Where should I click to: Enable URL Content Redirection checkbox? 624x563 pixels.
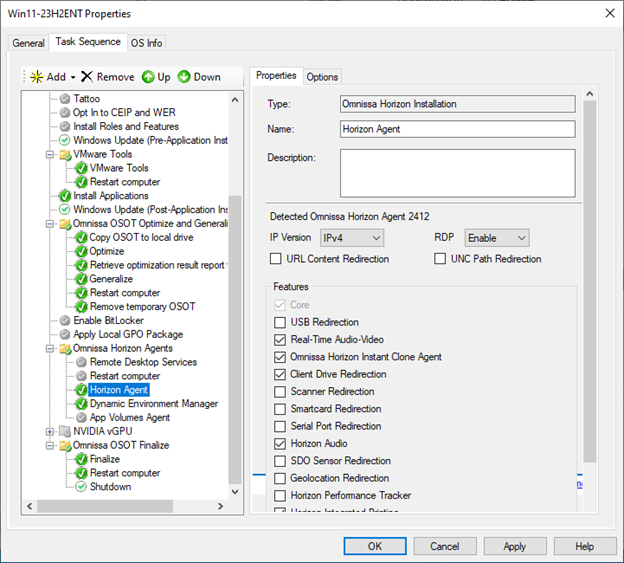[275, 259]
